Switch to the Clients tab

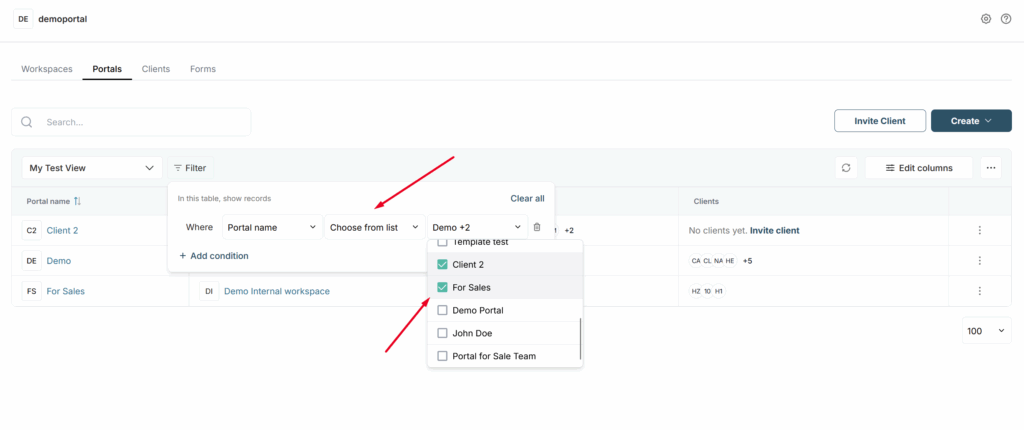(156, 69)
